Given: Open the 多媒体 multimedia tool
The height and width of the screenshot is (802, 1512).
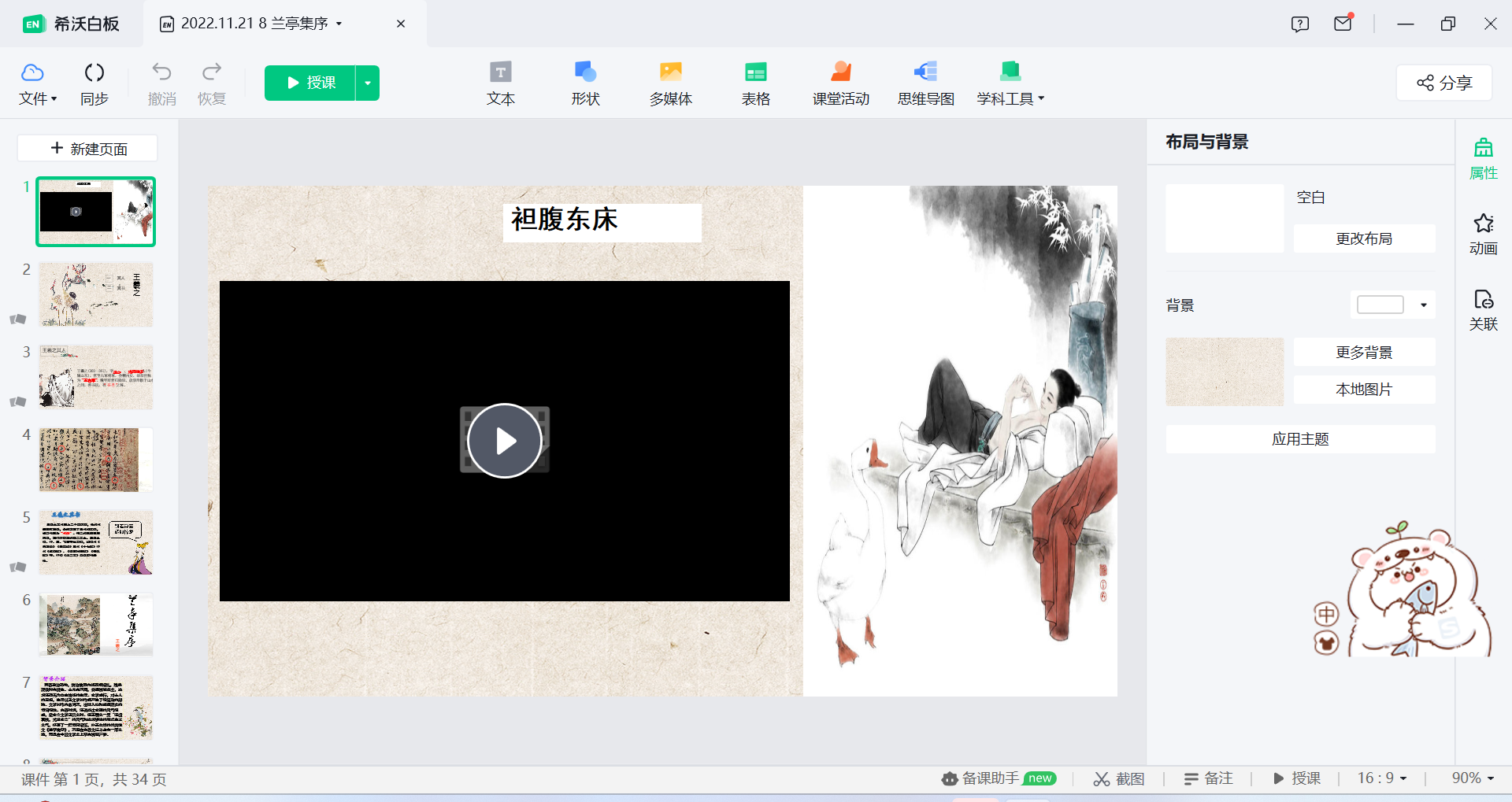Looking at the screenshot, I should pyautogui.click(x=671, y=83).
